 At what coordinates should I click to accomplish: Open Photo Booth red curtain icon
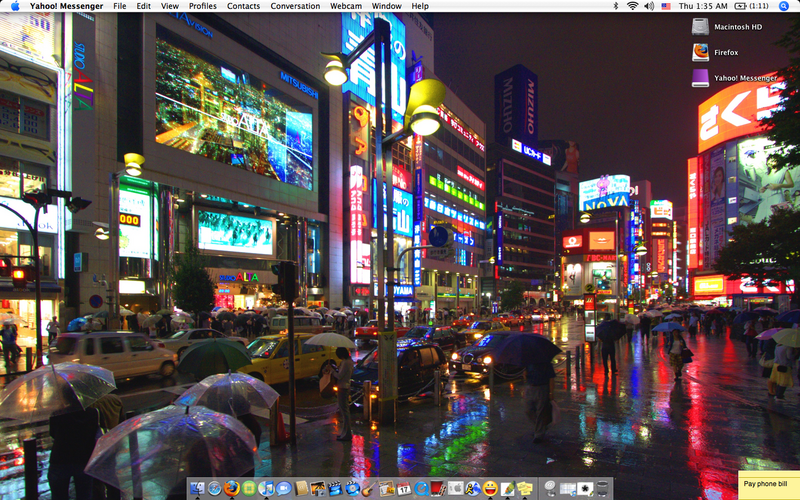coord(438,488)
